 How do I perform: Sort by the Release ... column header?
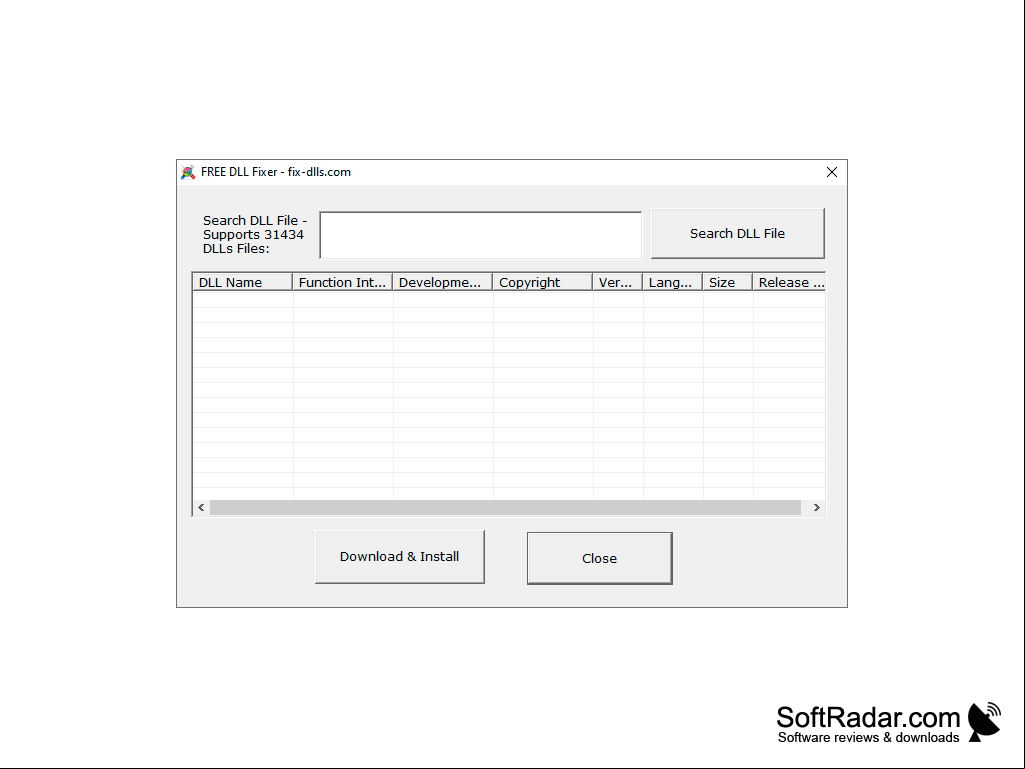tap(789, 282)
